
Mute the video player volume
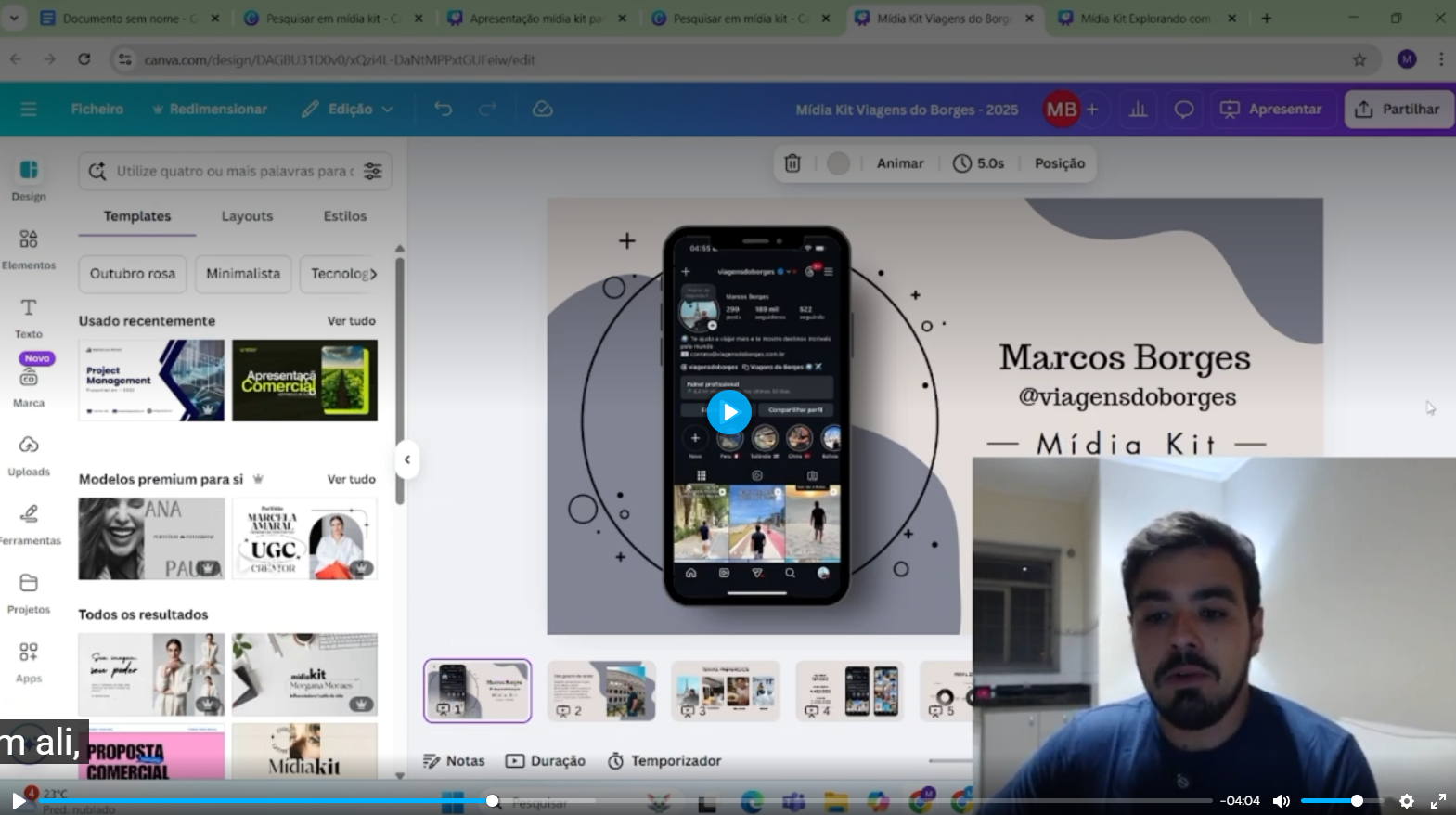click(1282, 800)
